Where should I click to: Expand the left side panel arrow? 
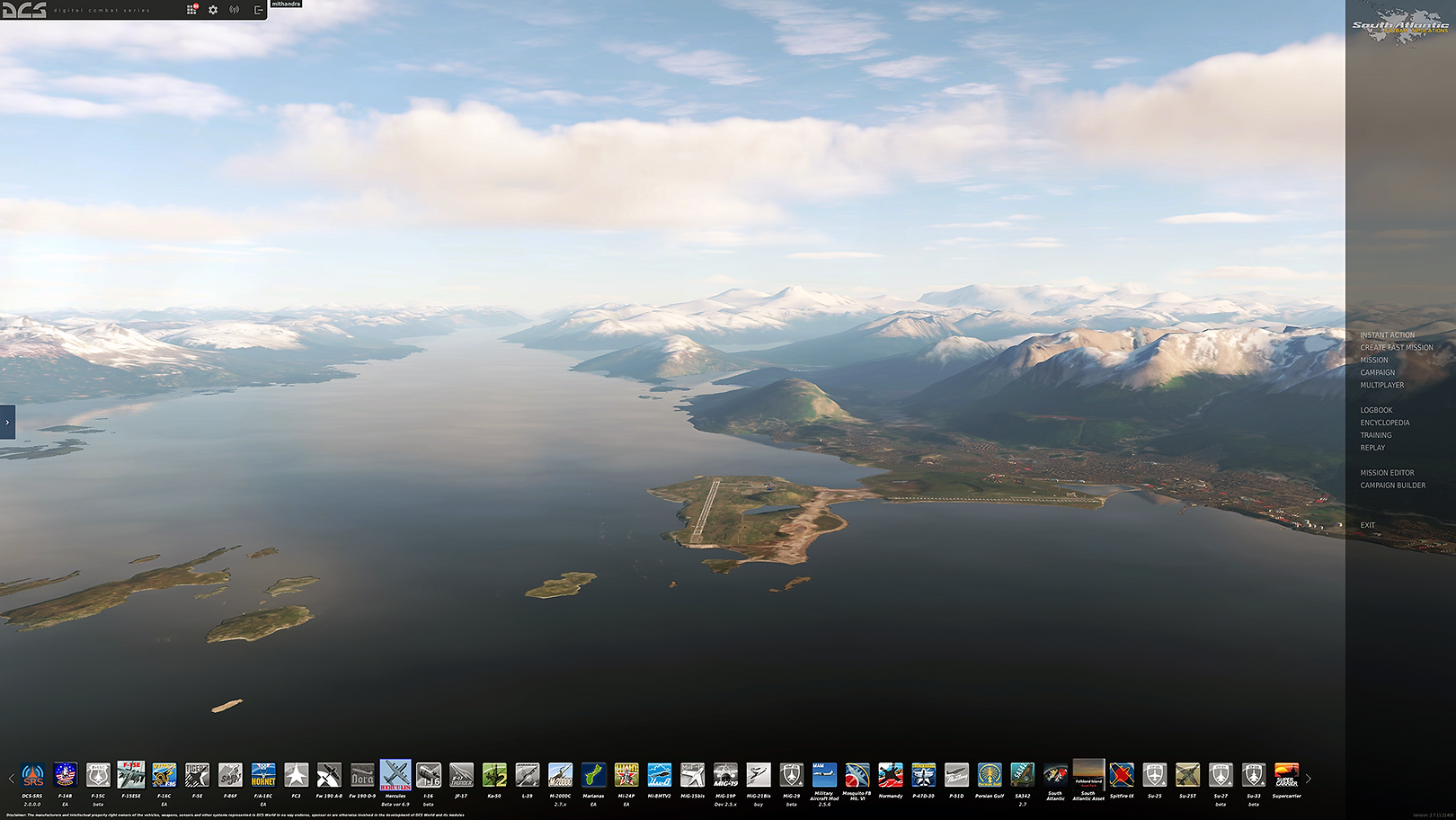coord(7,423)
